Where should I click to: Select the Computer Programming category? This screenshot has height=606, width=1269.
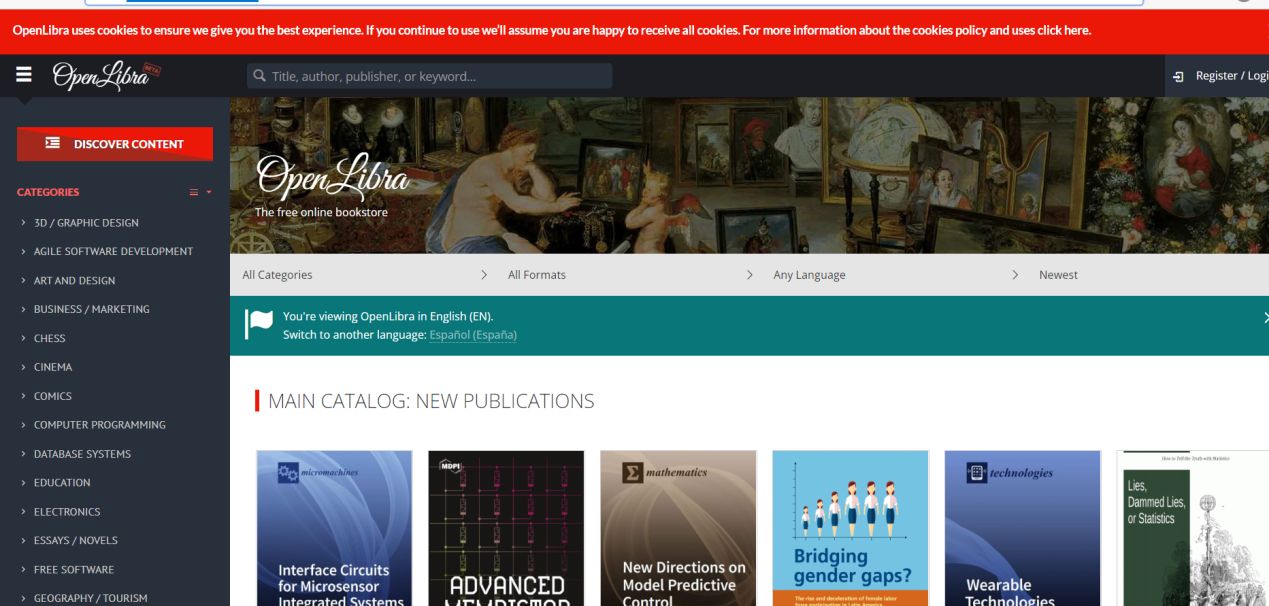coord(100,425)
